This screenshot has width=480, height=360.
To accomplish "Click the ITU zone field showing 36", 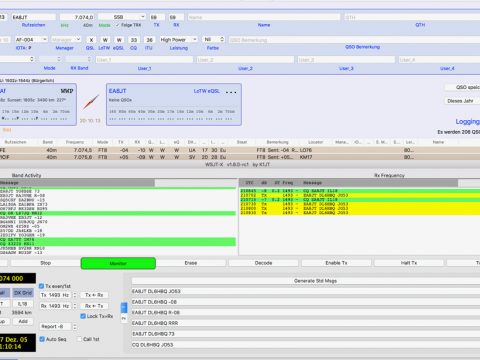I will 149,40.
